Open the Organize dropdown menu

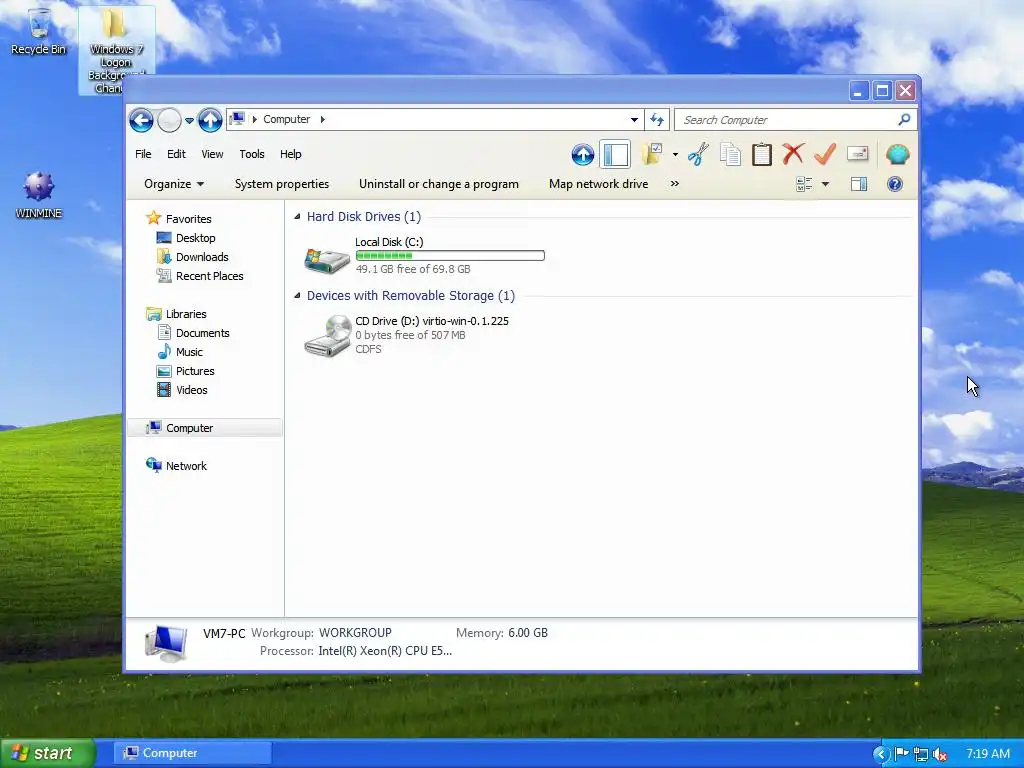pos(174,184)
